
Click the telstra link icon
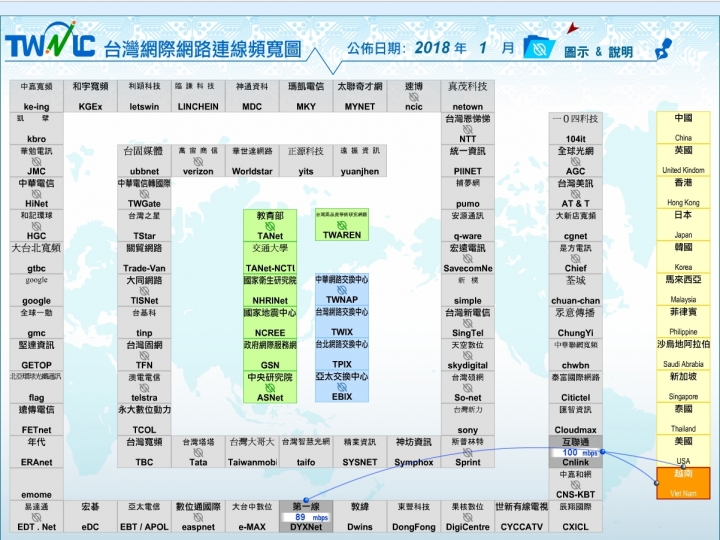144,388
